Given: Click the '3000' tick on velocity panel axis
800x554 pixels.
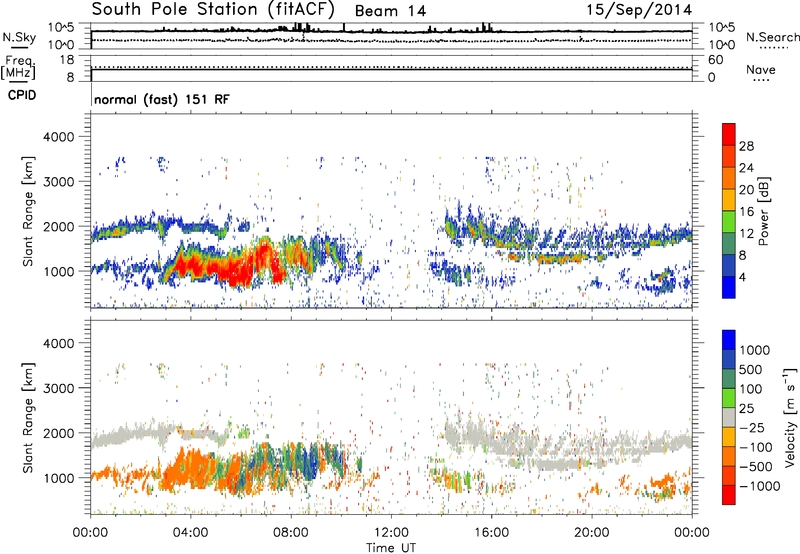Looking at the screenshot, I should coord(58,388).
